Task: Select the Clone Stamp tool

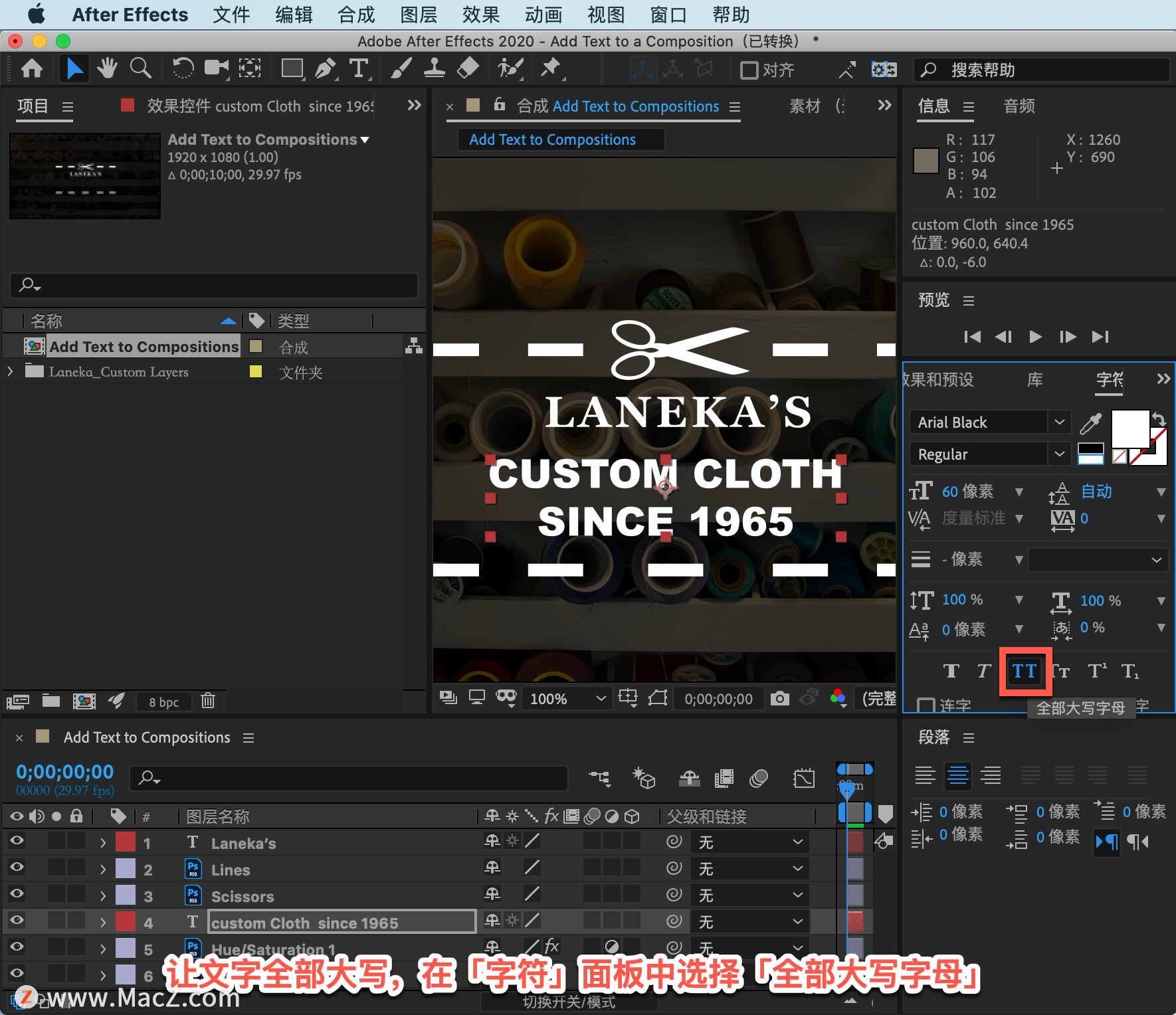Action: 435,68
